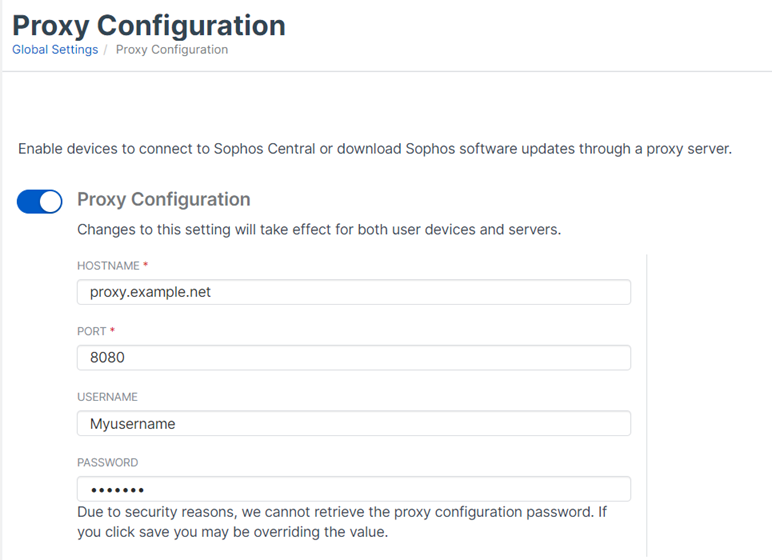Click the 'Enable devices to connect' description text
This screenshot has height=560, width=772.
(375, 149)
